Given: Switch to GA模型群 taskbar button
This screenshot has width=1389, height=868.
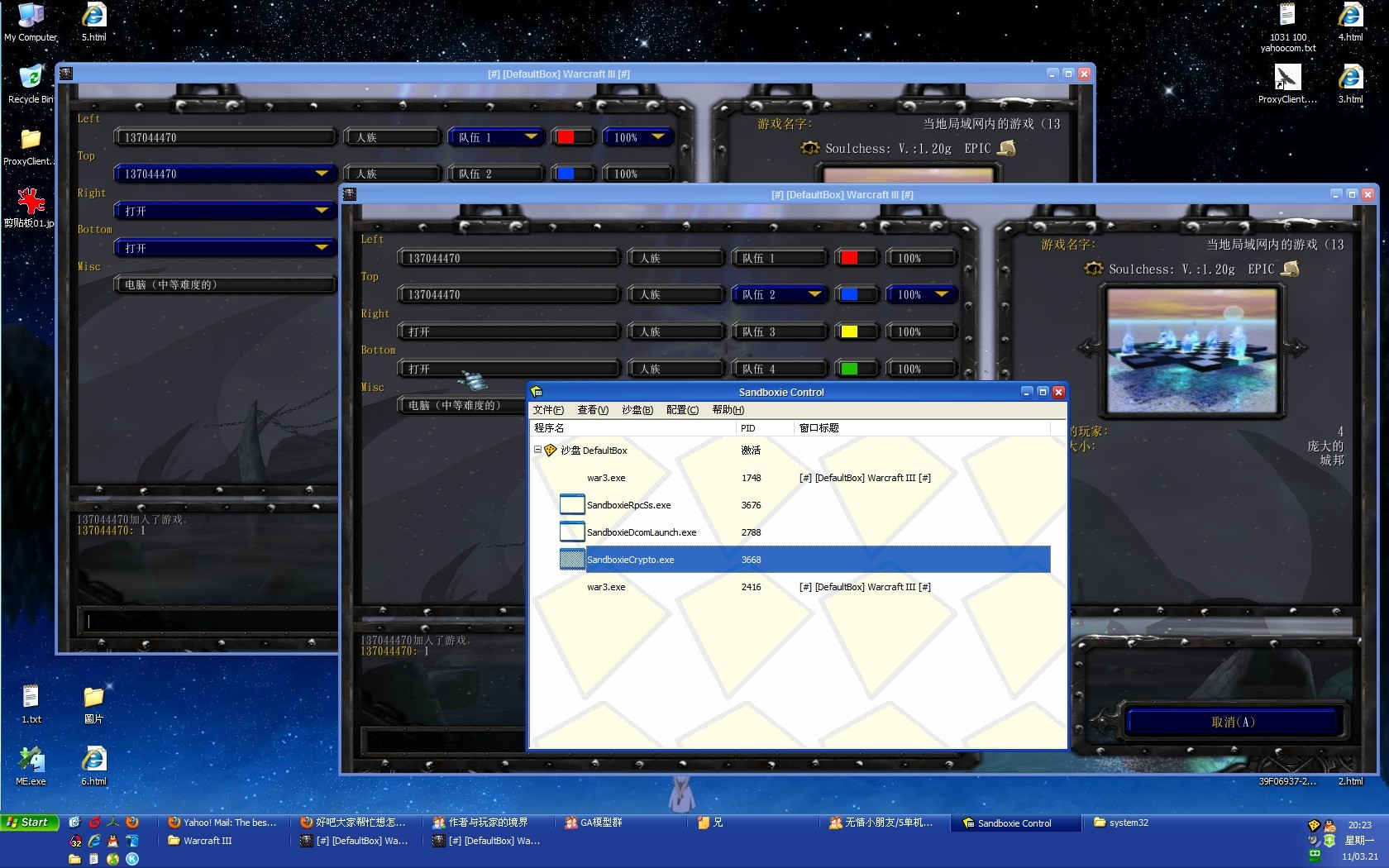Looking at the screenshot, I should coord(622,823).
